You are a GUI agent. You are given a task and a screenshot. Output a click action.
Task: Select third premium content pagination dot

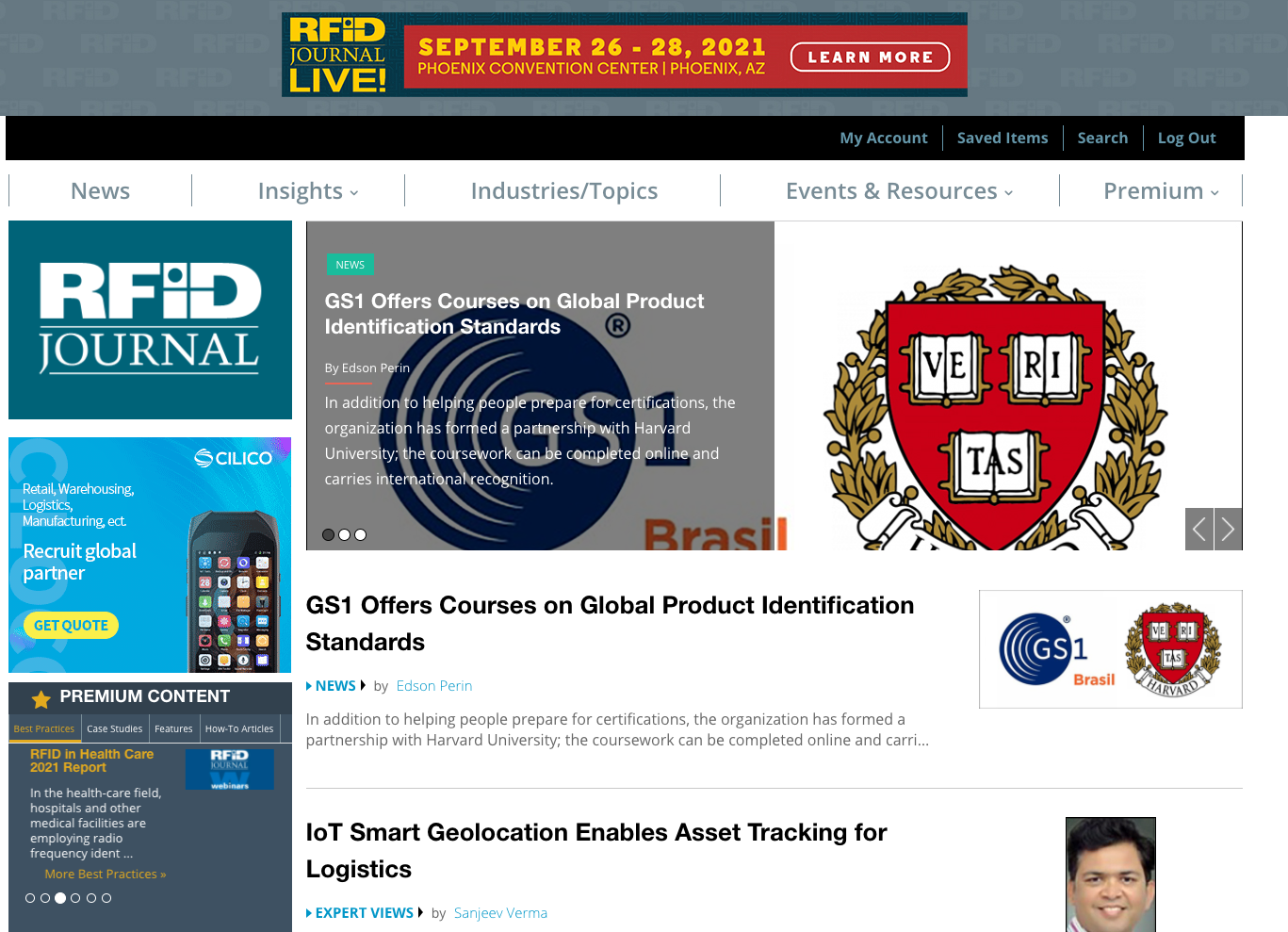point(60,898)
